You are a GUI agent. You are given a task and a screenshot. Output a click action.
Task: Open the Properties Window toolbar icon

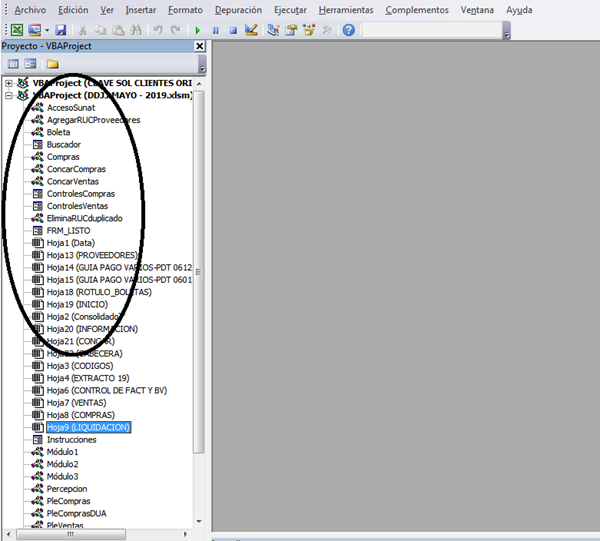click(291, 30)
